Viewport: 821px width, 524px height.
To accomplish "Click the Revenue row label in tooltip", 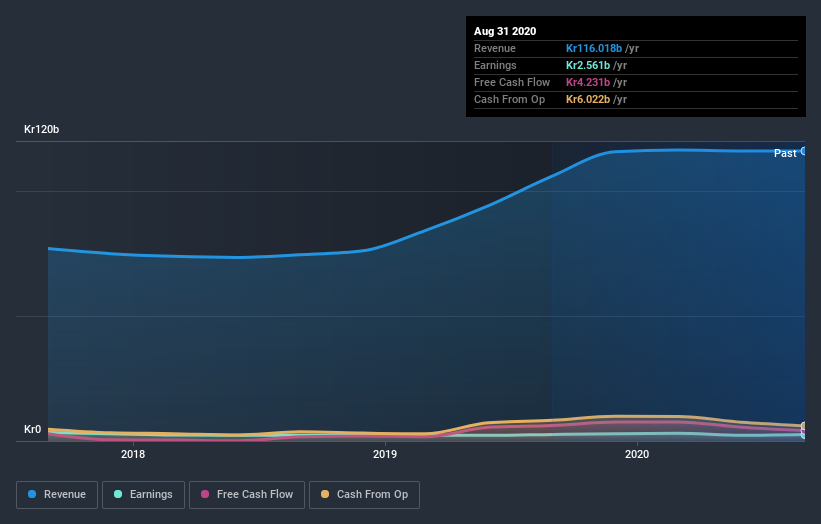I will point(495,48).
